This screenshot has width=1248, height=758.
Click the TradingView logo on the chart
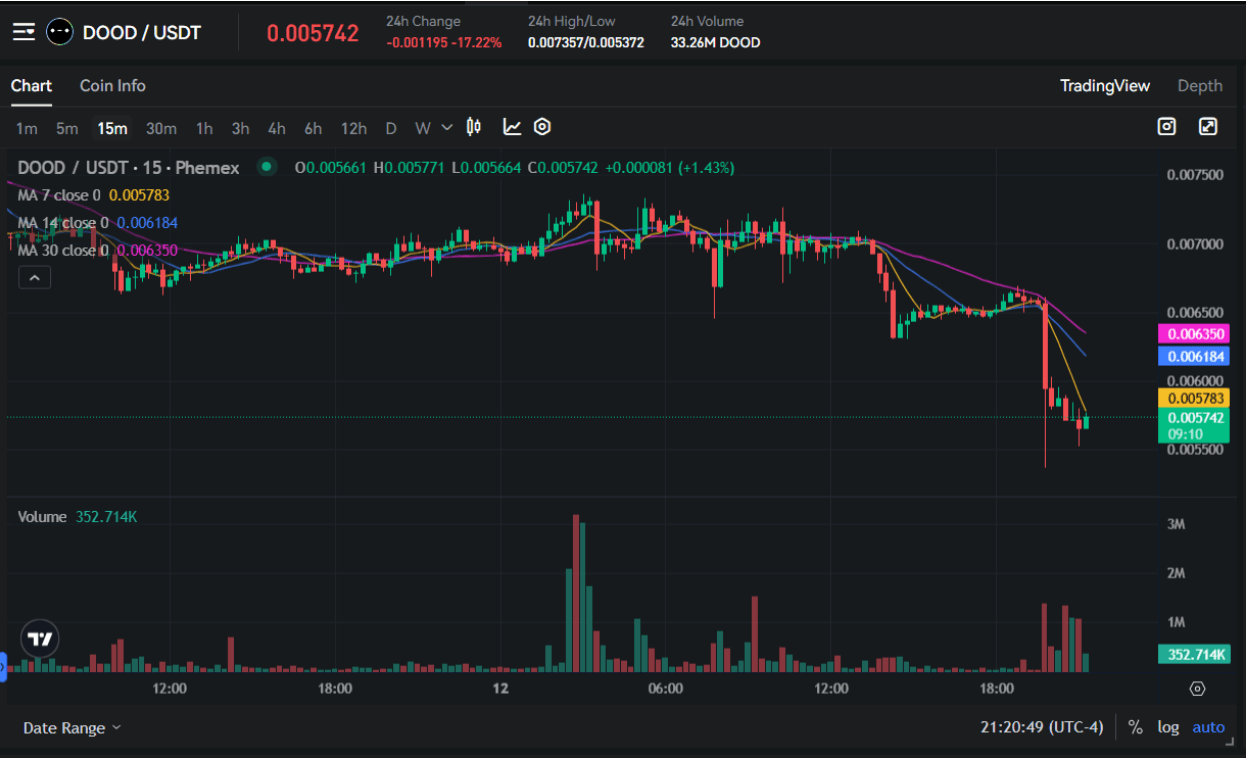tap(40, 638)
